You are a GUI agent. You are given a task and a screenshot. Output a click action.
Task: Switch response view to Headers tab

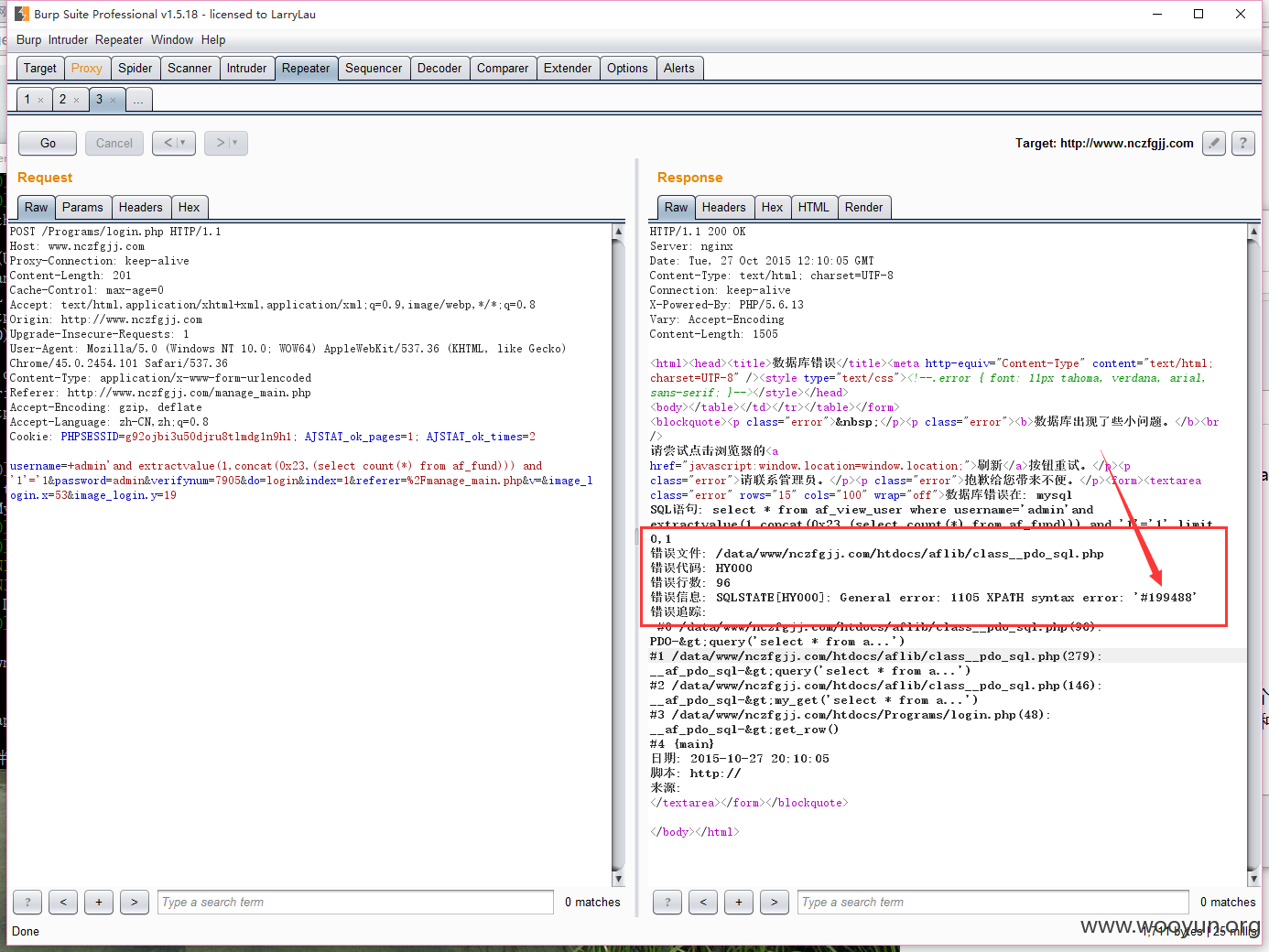[724, 207]
